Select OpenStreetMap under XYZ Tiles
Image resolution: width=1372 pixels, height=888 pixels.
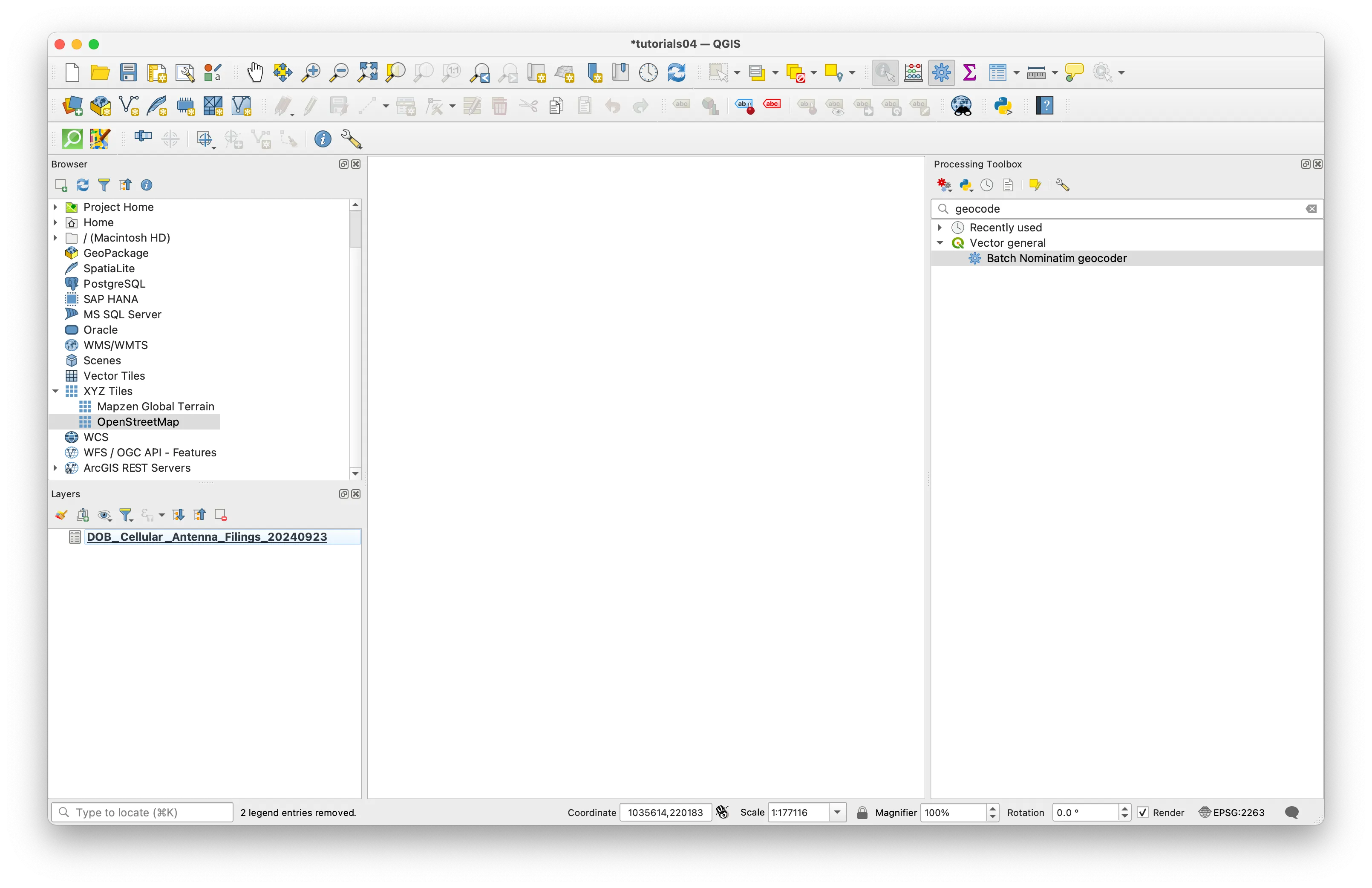[x=138, y=421]
